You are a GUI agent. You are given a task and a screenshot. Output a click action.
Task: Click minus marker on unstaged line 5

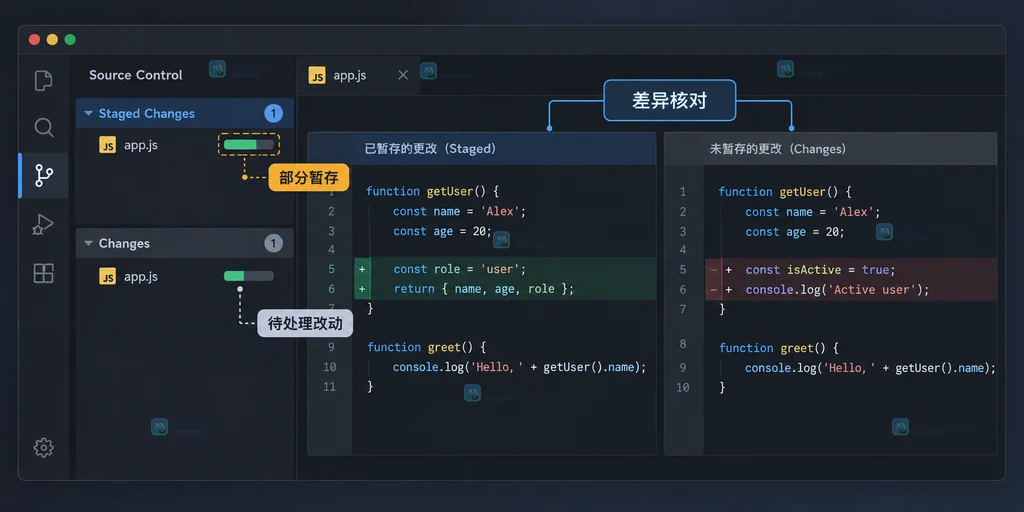[x=714, y=270]
